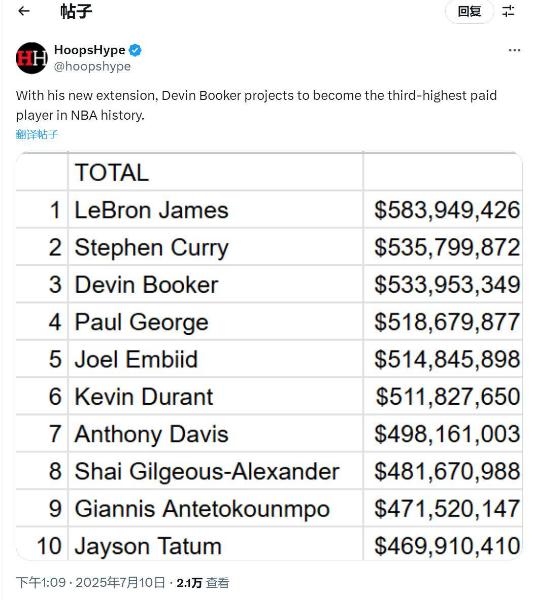This screenshot has width=535, height=600.
Task: Click the @hoopshype handle
Action: coord(92,66)
